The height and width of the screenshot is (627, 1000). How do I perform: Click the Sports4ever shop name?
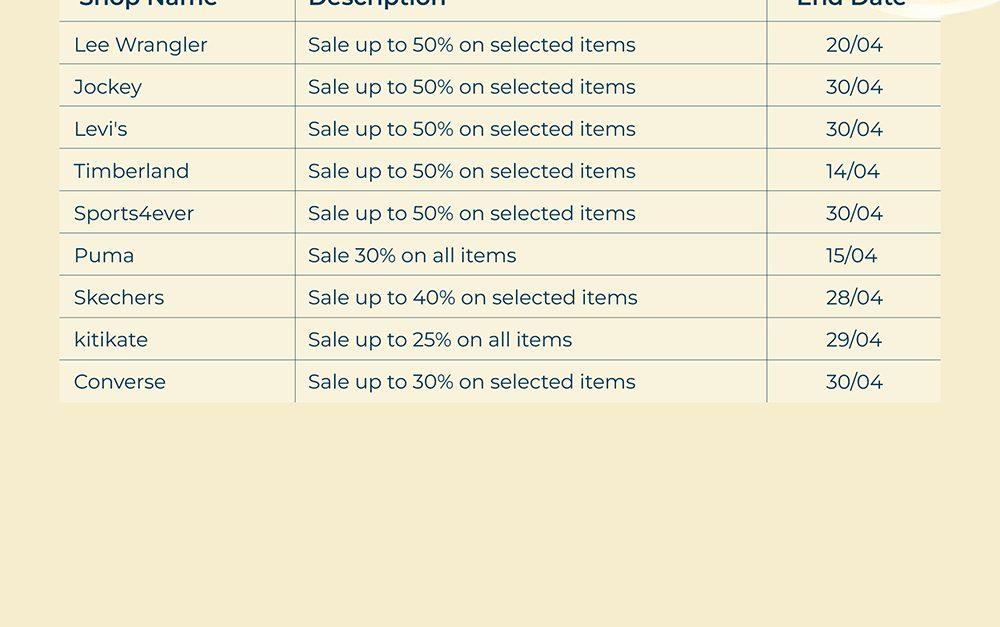pyautogui.click(x=134, y=213)
